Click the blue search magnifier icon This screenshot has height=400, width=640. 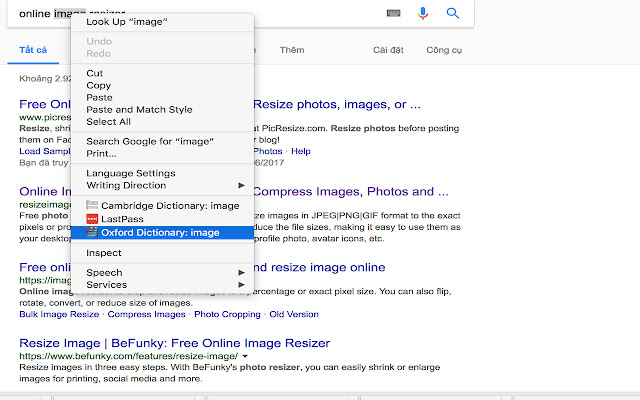pos(452,13)
